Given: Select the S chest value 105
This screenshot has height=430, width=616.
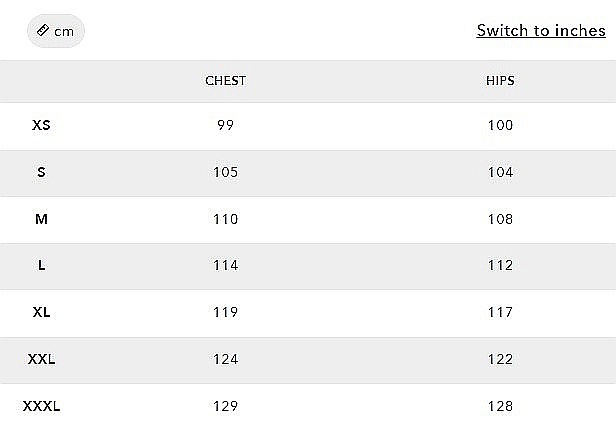Looking at the screenshot, I should click(225, 172).
